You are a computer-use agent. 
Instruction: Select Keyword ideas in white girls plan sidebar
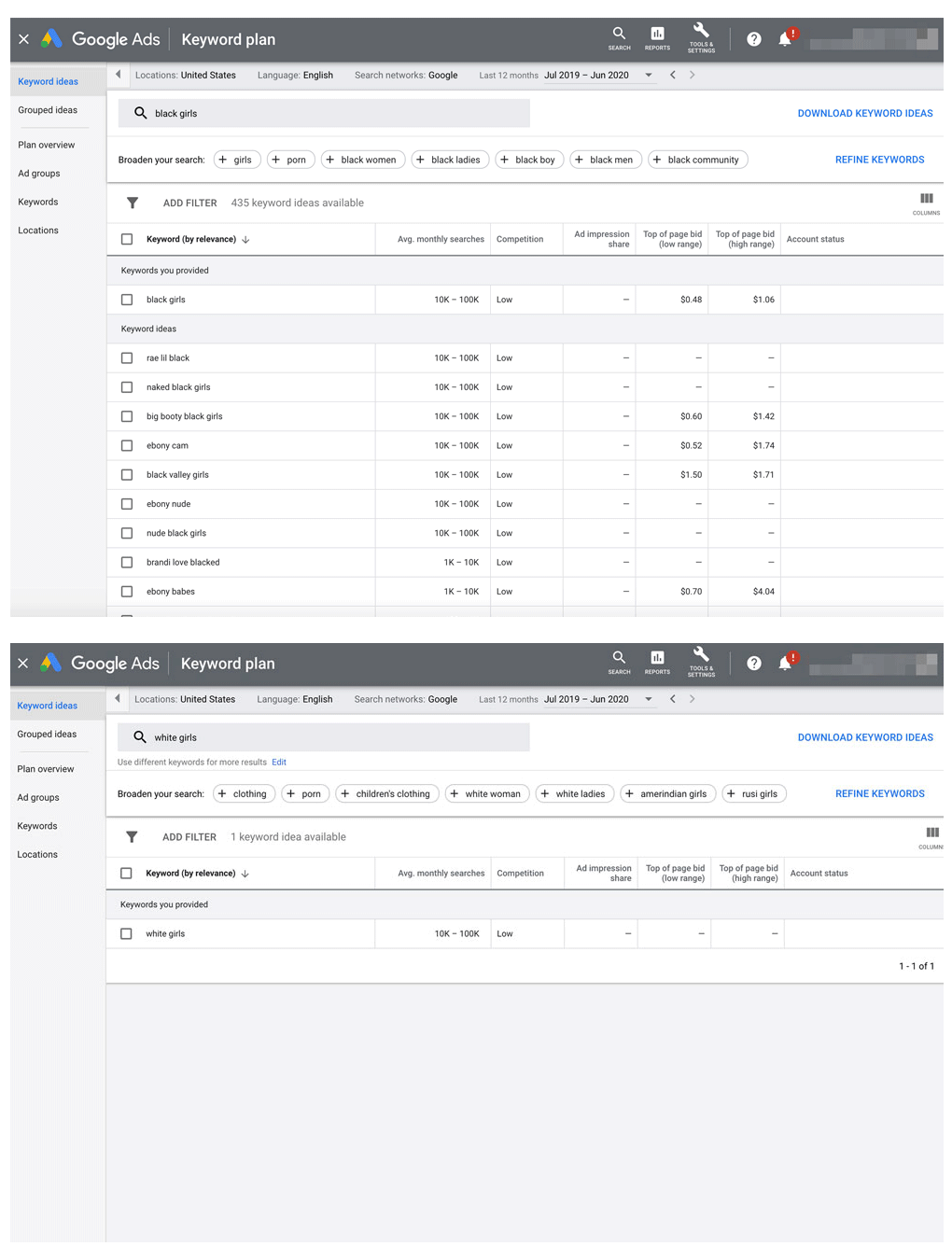[x=48, y=706]
